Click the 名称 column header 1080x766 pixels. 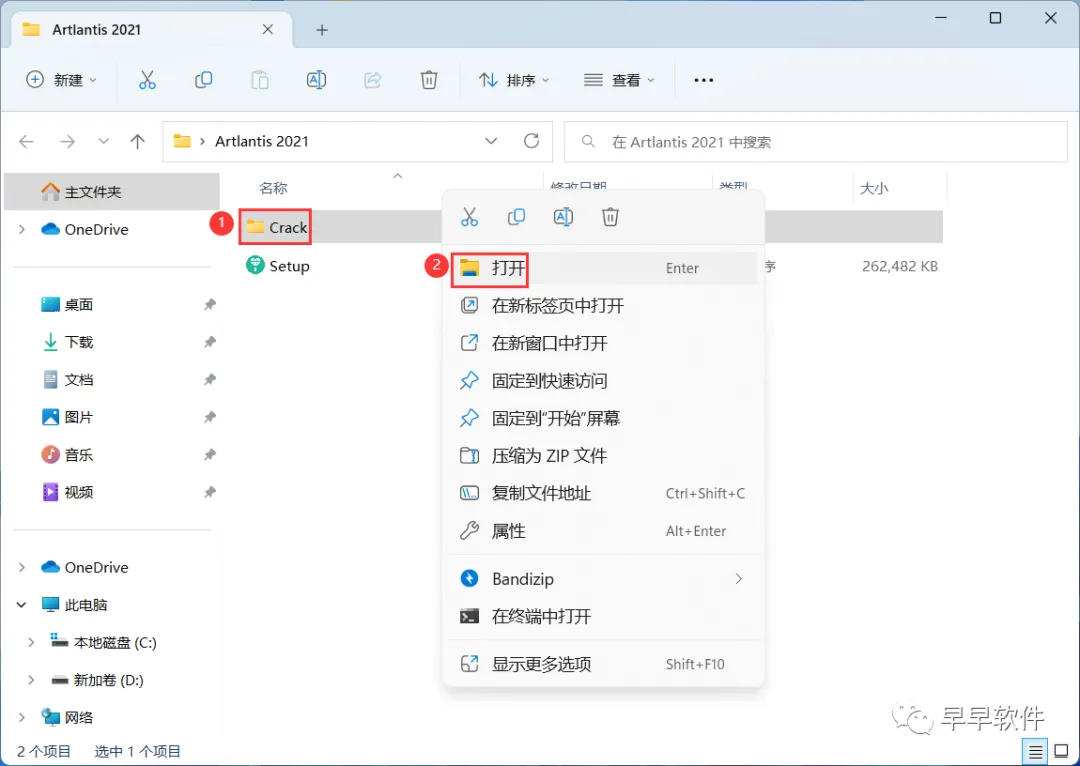273,188
